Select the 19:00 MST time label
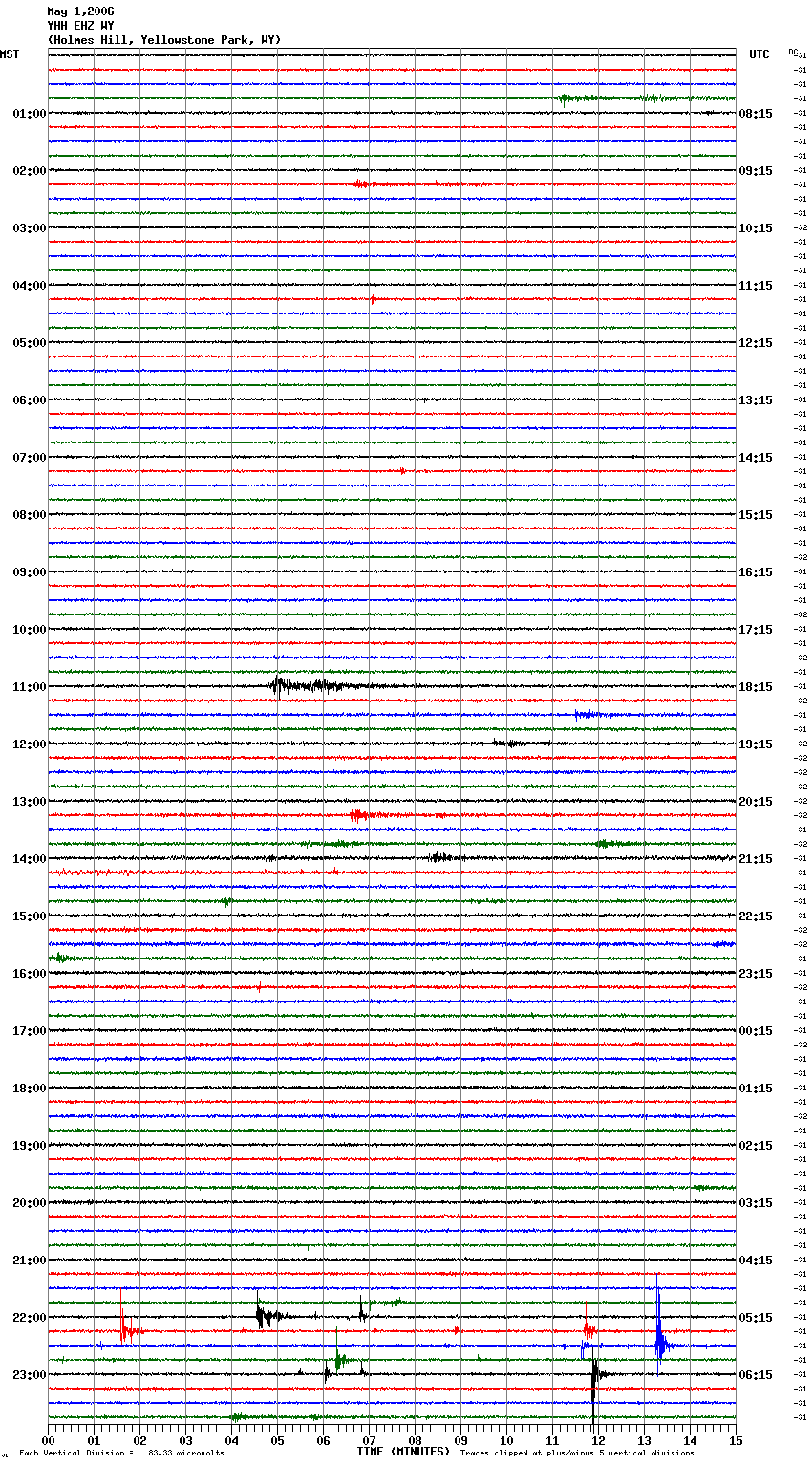This screenshot has height=1466, width=812. [x=29, y=1145]
